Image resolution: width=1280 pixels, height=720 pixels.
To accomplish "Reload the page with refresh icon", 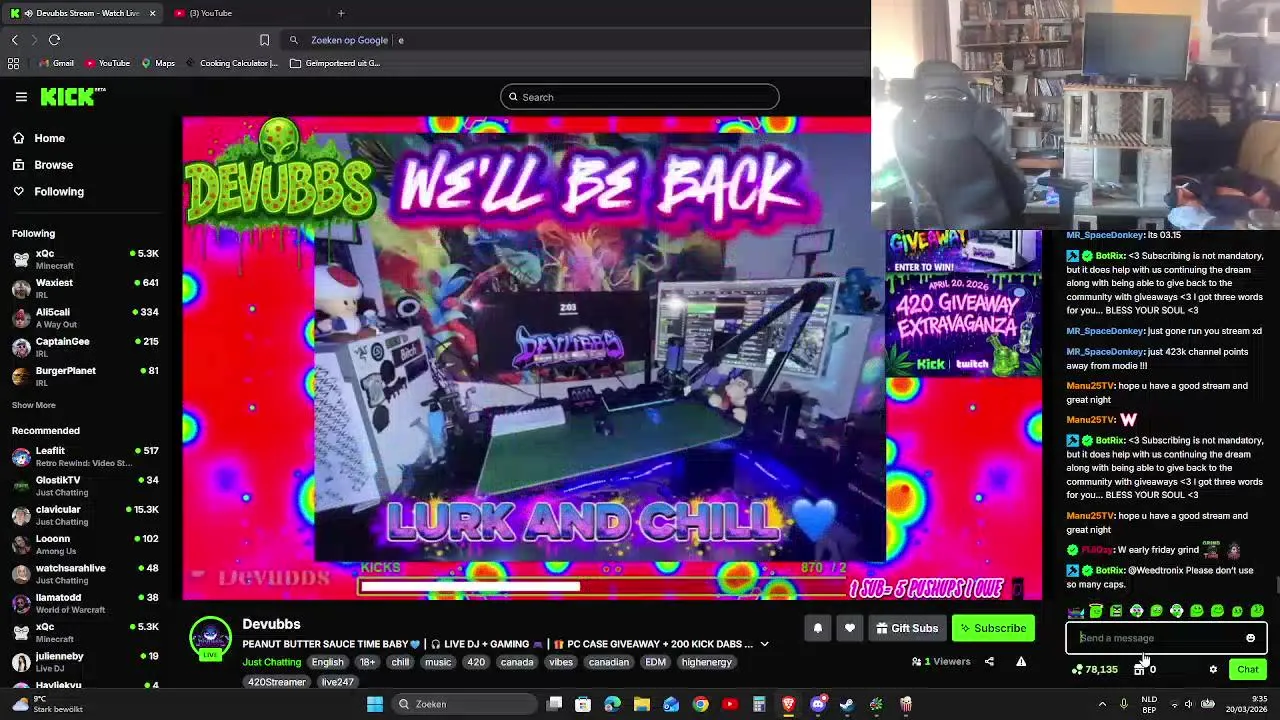I will pyautogui.click(x=54, y=40).
